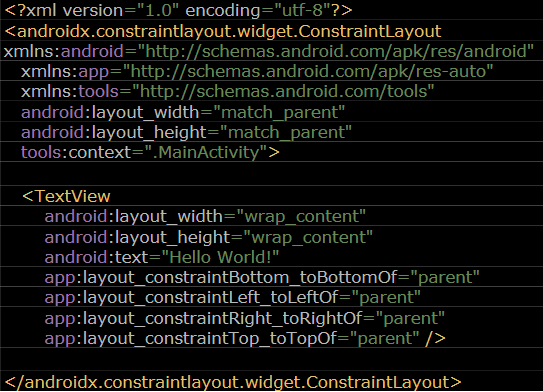543x392 pixels.
Task: Click layout_constraintTop_toTopOf line
Action: click(x=245, y=339)
